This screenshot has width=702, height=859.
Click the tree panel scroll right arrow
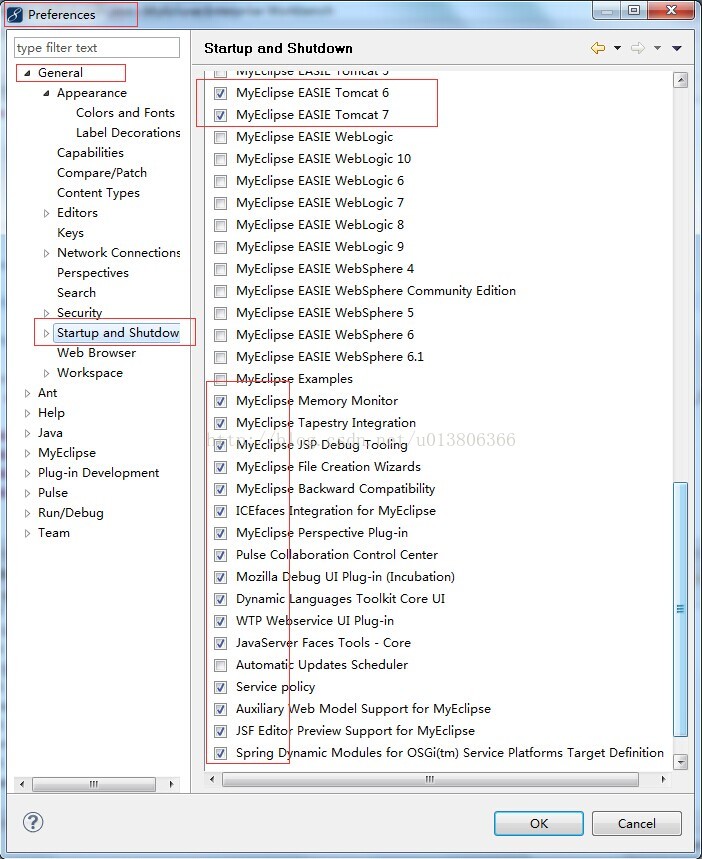click(172, 784)
